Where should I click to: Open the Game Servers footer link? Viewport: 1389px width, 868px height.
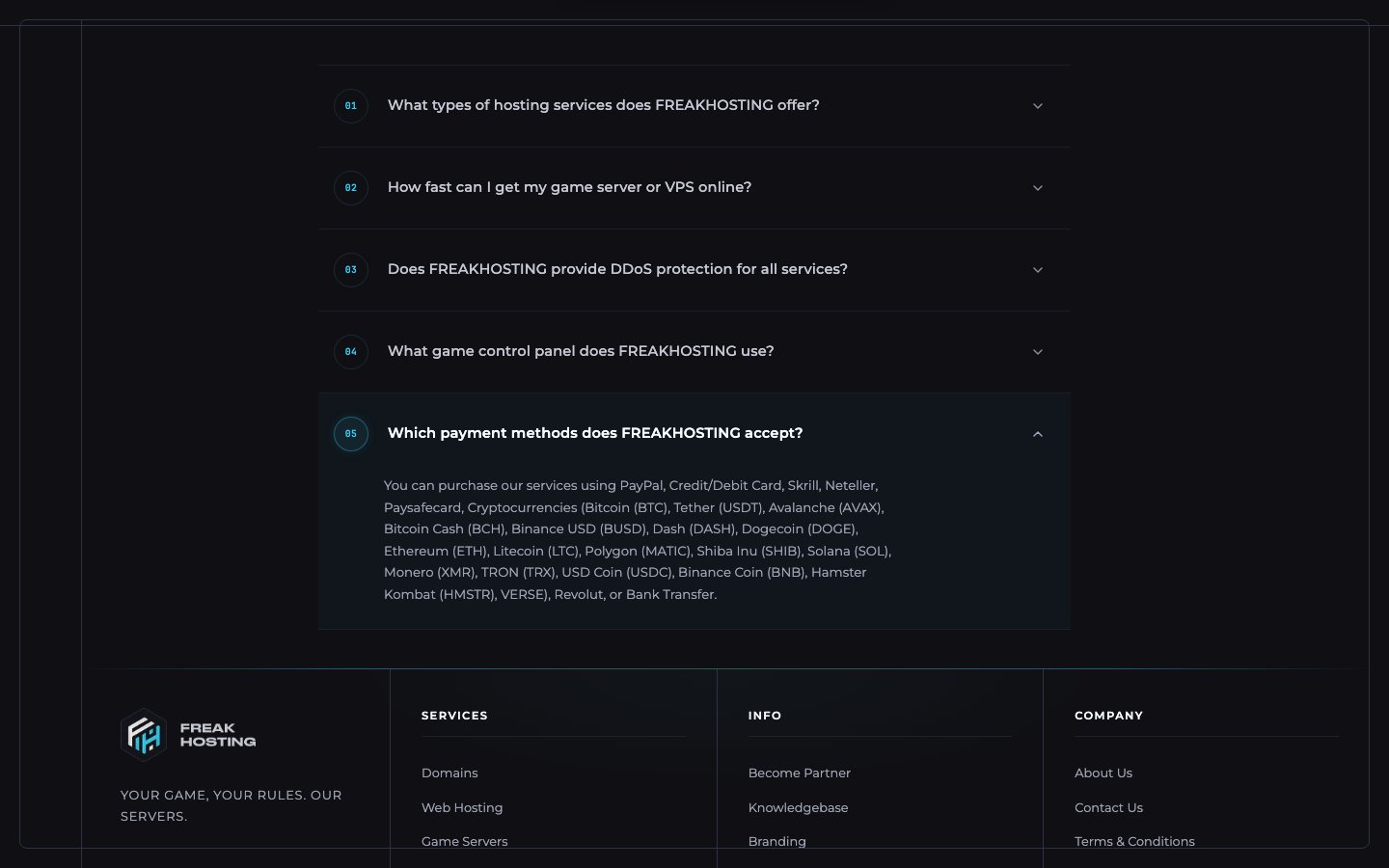[464, 842]
